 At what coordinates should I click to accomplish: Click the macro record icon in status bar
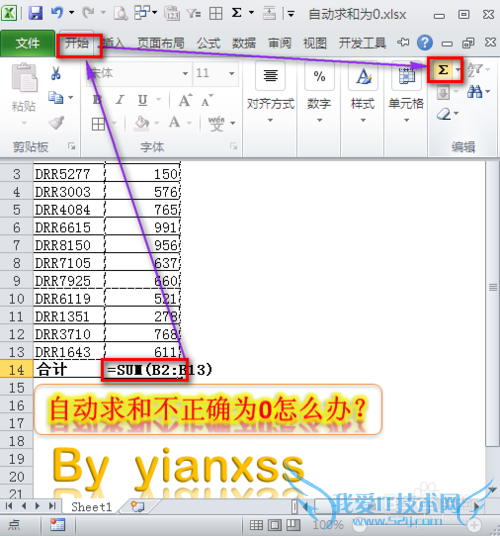[57, 525]
